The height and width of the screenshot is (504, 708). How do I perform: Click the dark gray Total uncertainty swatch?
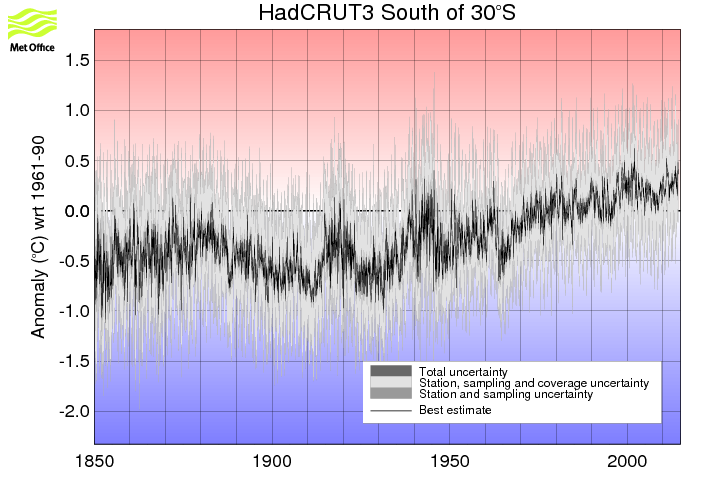click(391, 371)
